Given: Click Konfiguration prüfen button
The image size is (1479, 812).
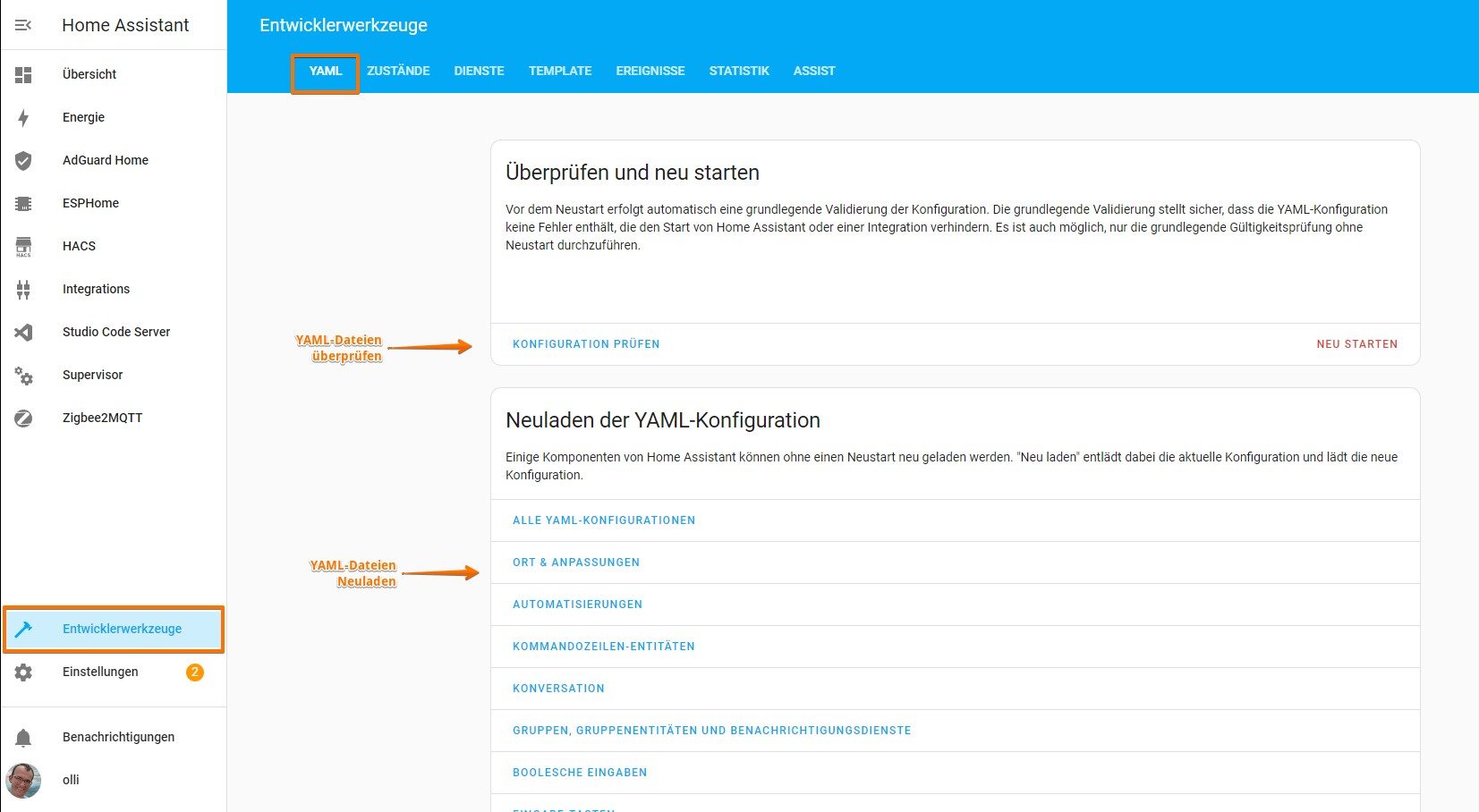Looking at the screenshot, I should (x=586, y=344).
